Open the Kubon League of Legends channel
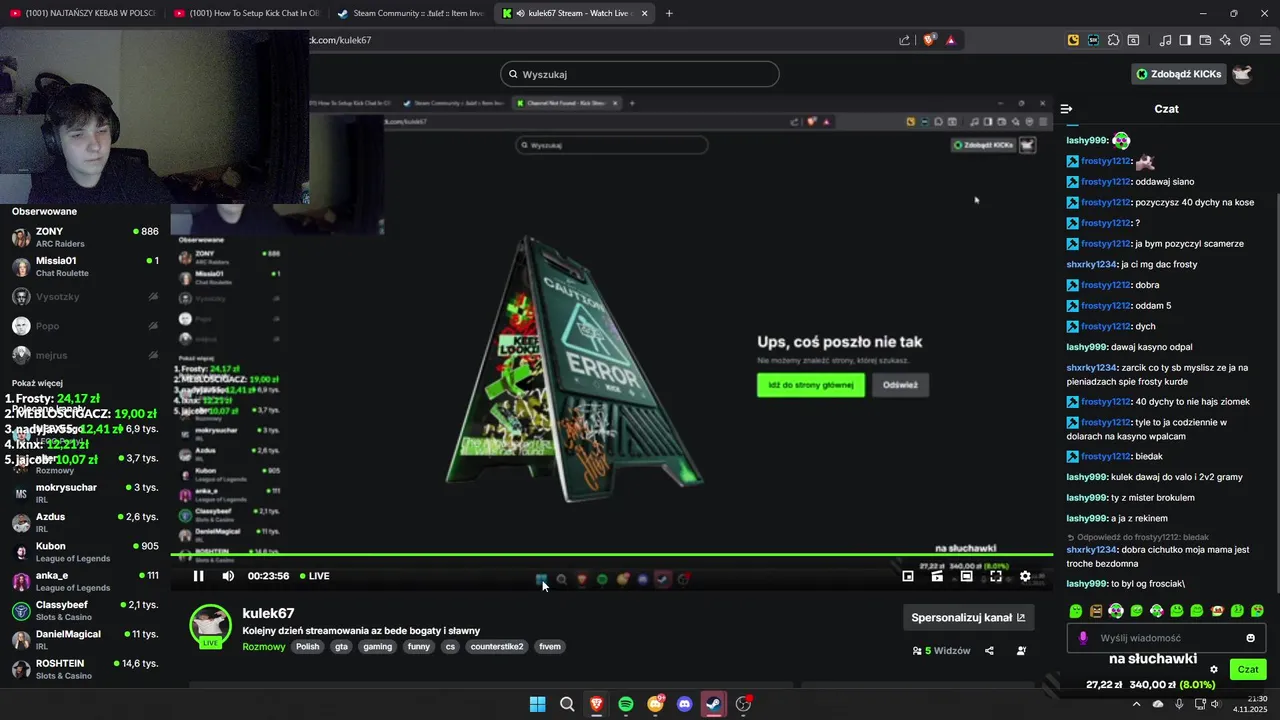 click(85, 552)
